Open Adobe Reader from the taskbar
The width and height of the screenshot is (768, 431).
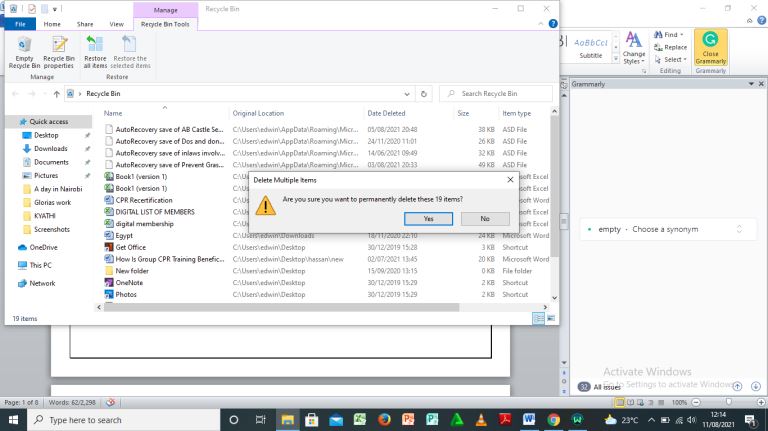[x=505, y=420]
